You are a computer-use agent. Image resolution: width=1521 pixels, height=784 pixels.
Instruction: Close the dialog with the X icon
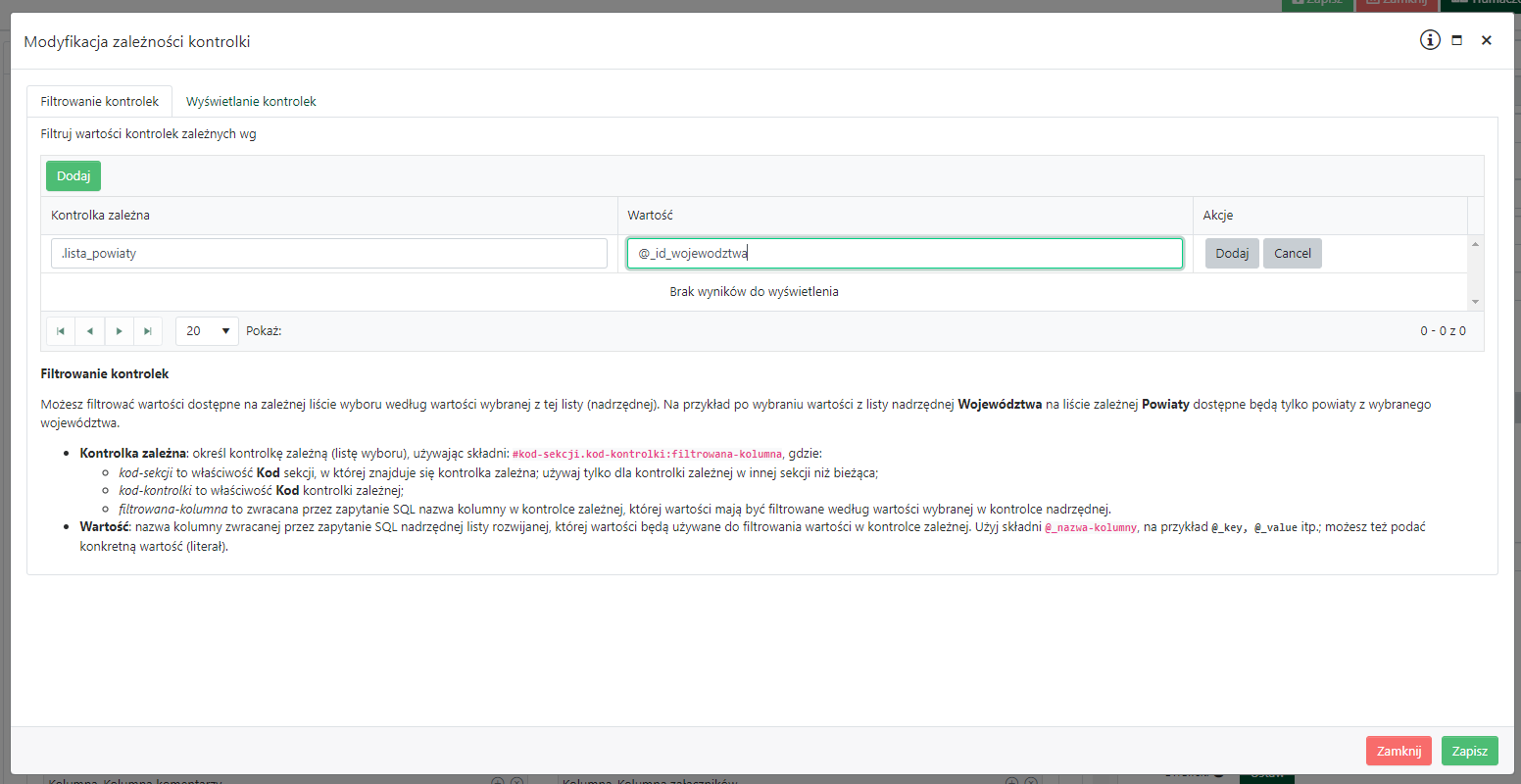click(x=1487, y=40)
